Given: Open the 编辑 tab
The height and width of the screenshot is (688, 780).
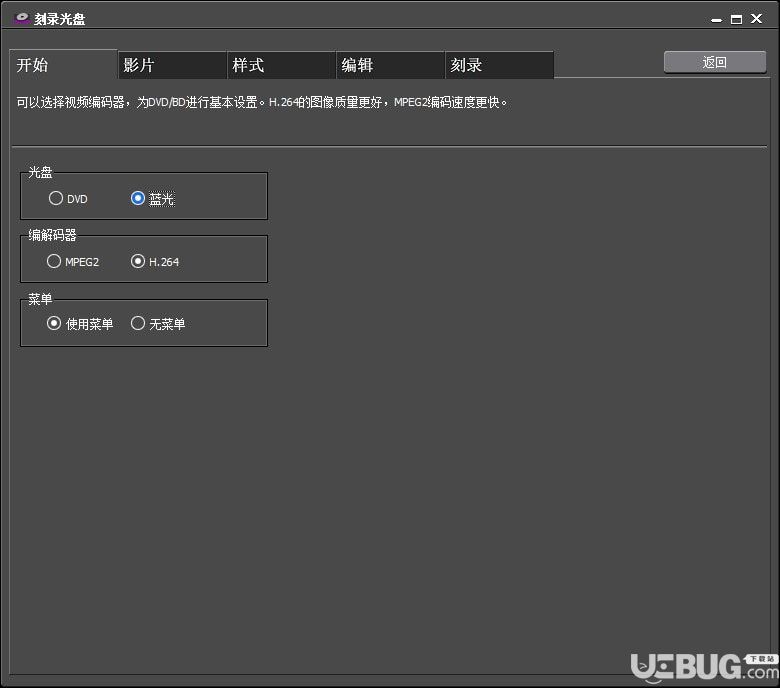Looking at the screenshot, I should click(x=390, y=65).
